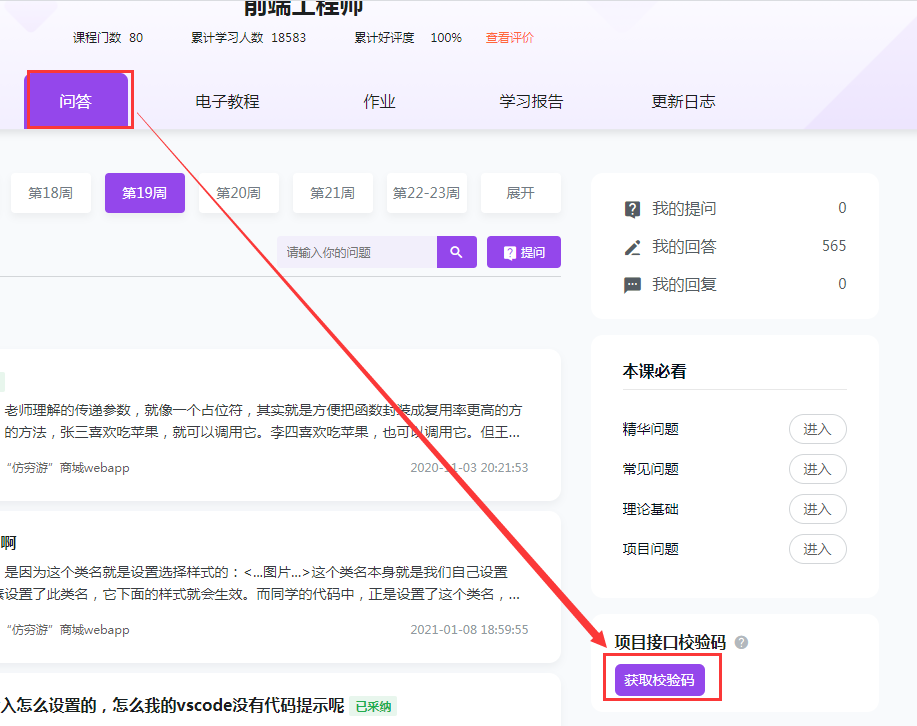Select the 第18周 week filter
The image size is (917, 726).
(51, 192)
